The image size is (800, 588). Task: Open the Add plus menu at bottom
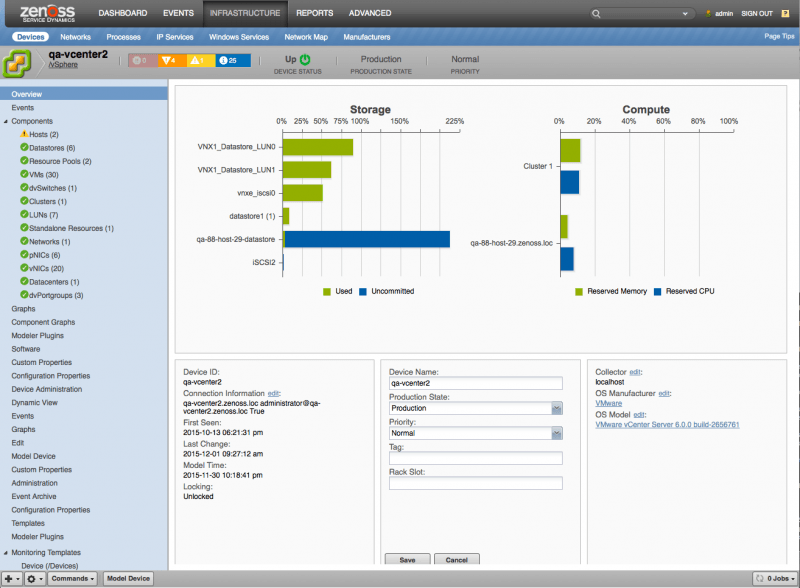(x=11, y=579)
